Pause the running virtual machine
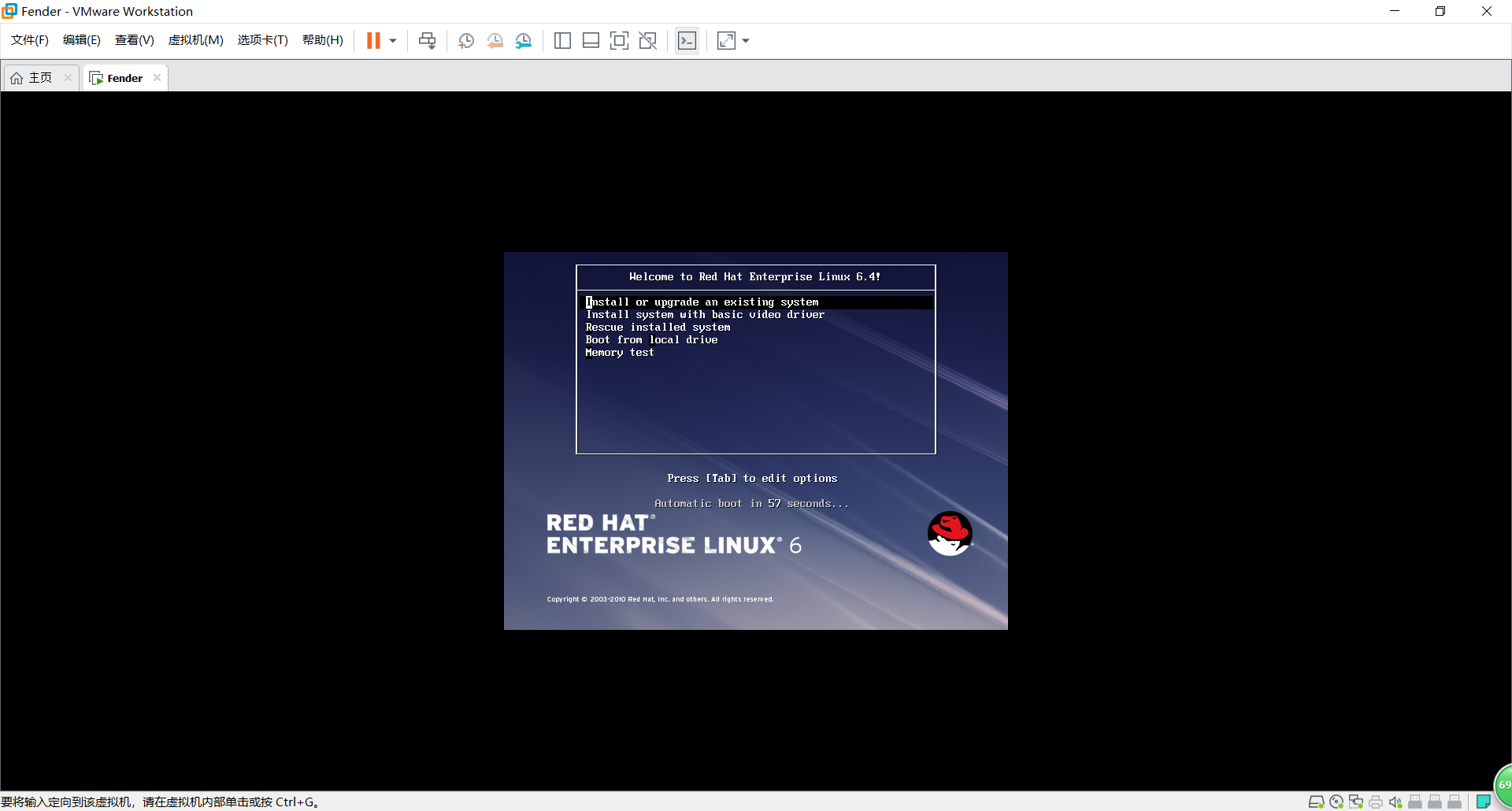 pos(374,40)
